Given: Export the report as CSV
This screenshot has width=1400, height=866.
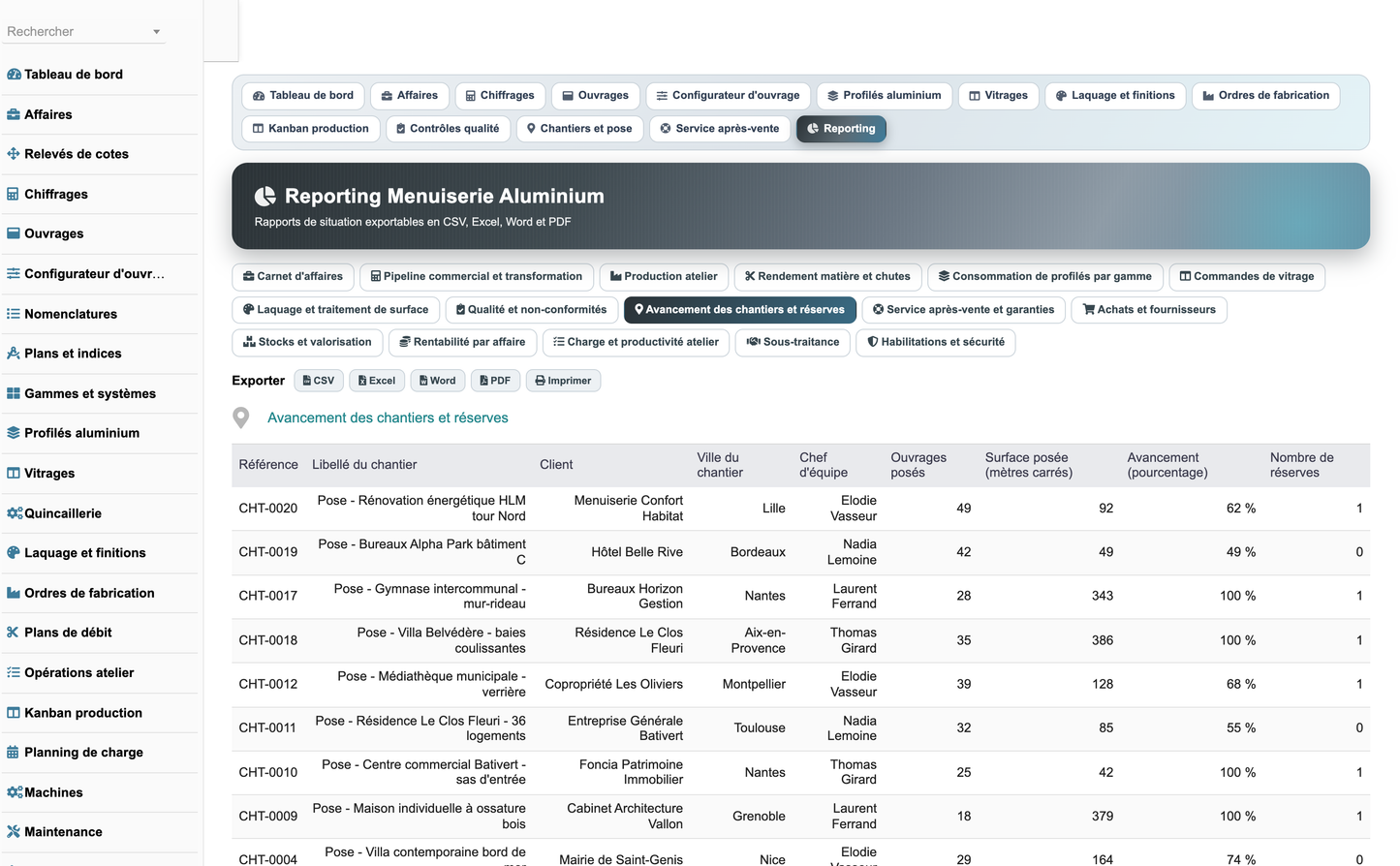Looking at the screenshot, I should click(x=319, y=381).
